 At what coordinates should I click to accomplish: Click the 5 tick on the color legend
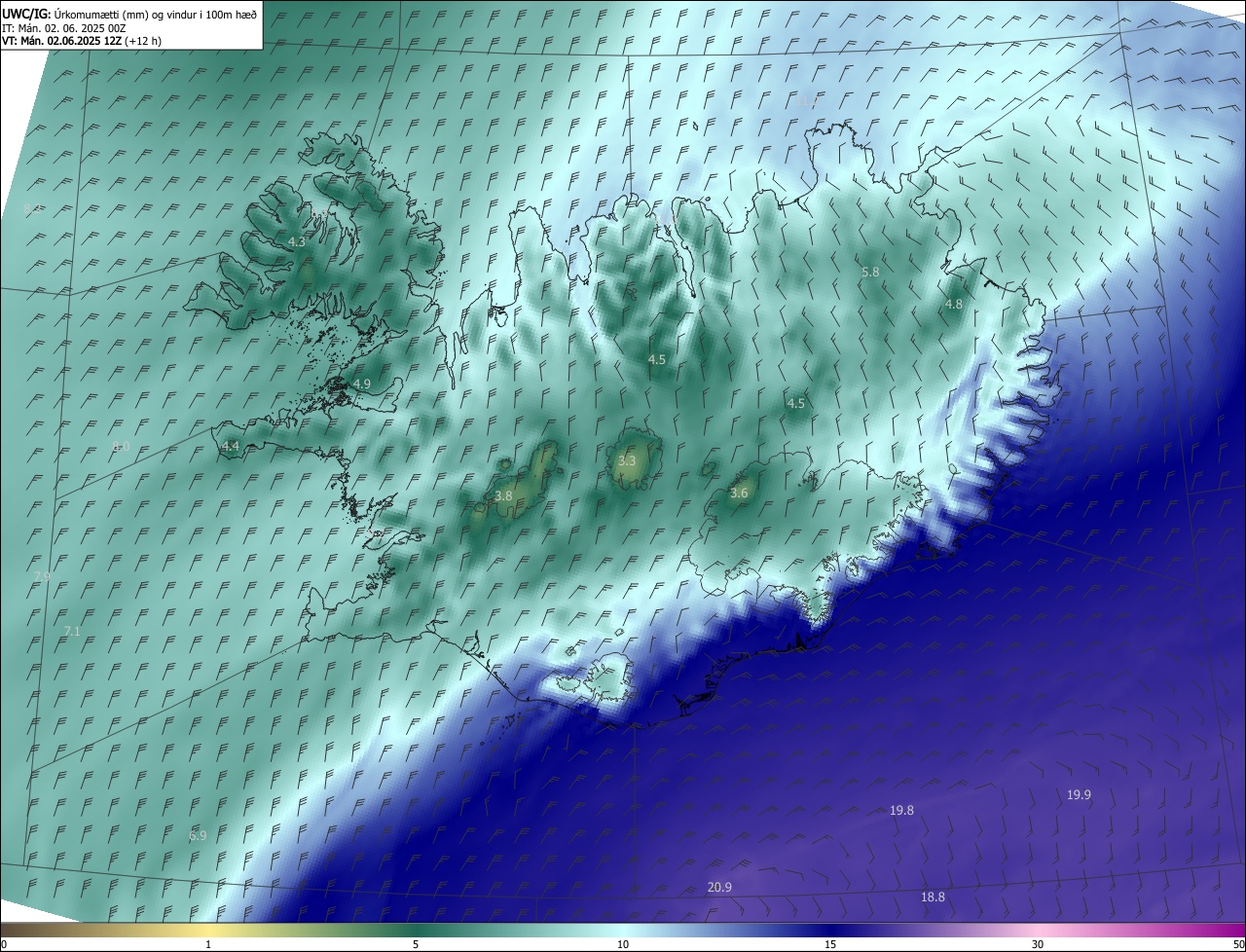pos(416,944)
